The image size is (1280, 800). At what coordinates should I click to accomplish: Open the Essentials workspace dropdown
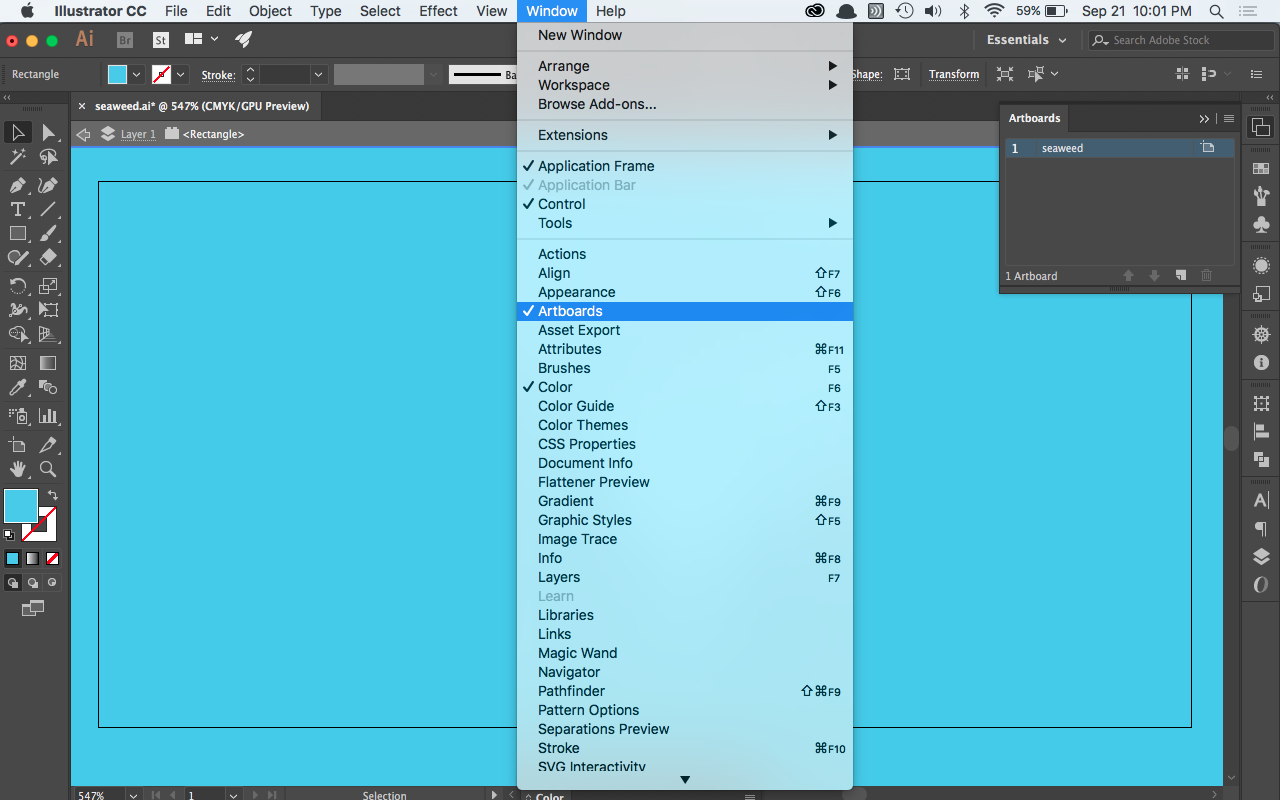(1026, 40)
